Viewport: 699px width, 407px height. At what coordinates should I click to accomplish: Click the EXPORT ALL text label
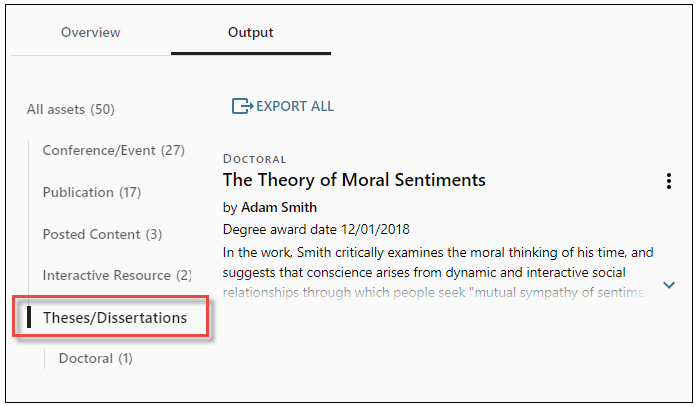point(295,106)
